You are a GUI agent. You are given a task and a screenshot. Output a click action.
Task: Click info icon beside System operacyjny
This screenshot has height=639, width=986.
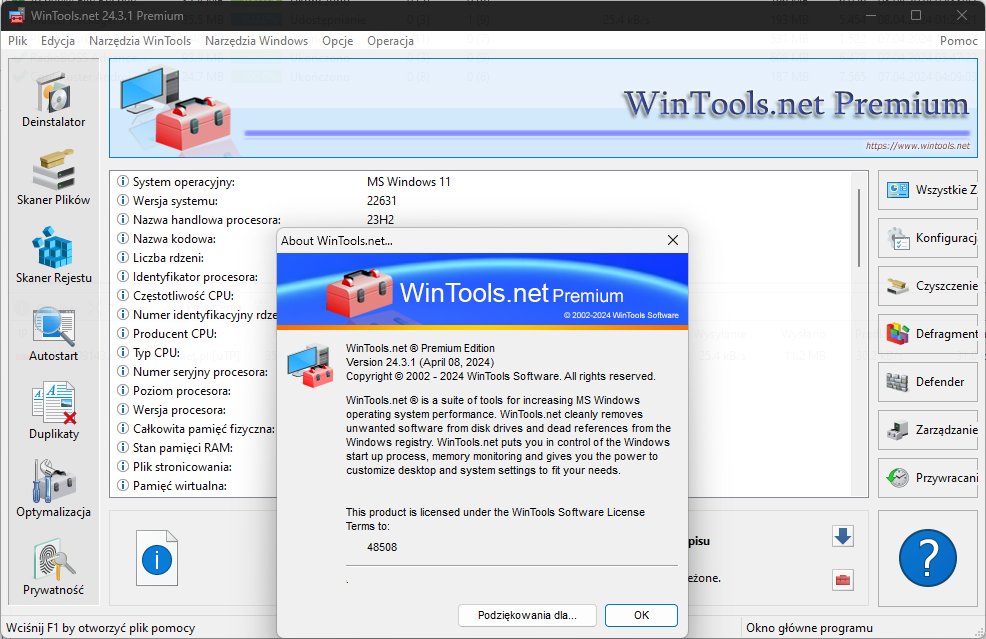coord(123,181)
